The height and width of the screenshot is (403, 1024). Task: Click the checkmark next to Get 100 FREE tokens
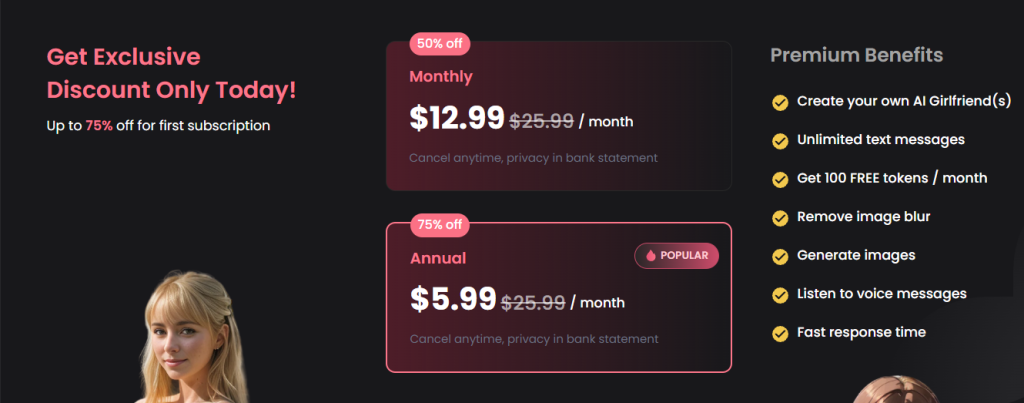coord(779,179)
